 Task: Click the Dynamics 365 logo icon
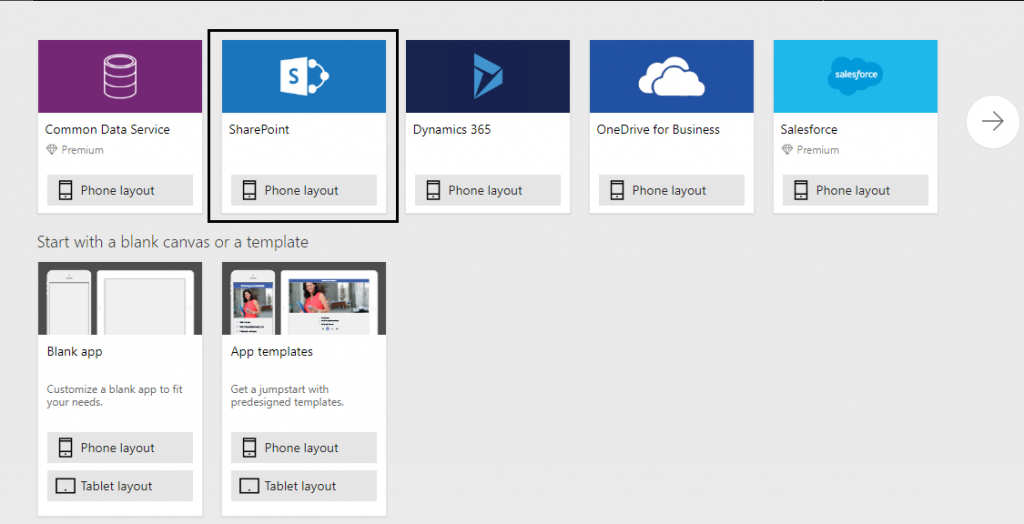488,76
